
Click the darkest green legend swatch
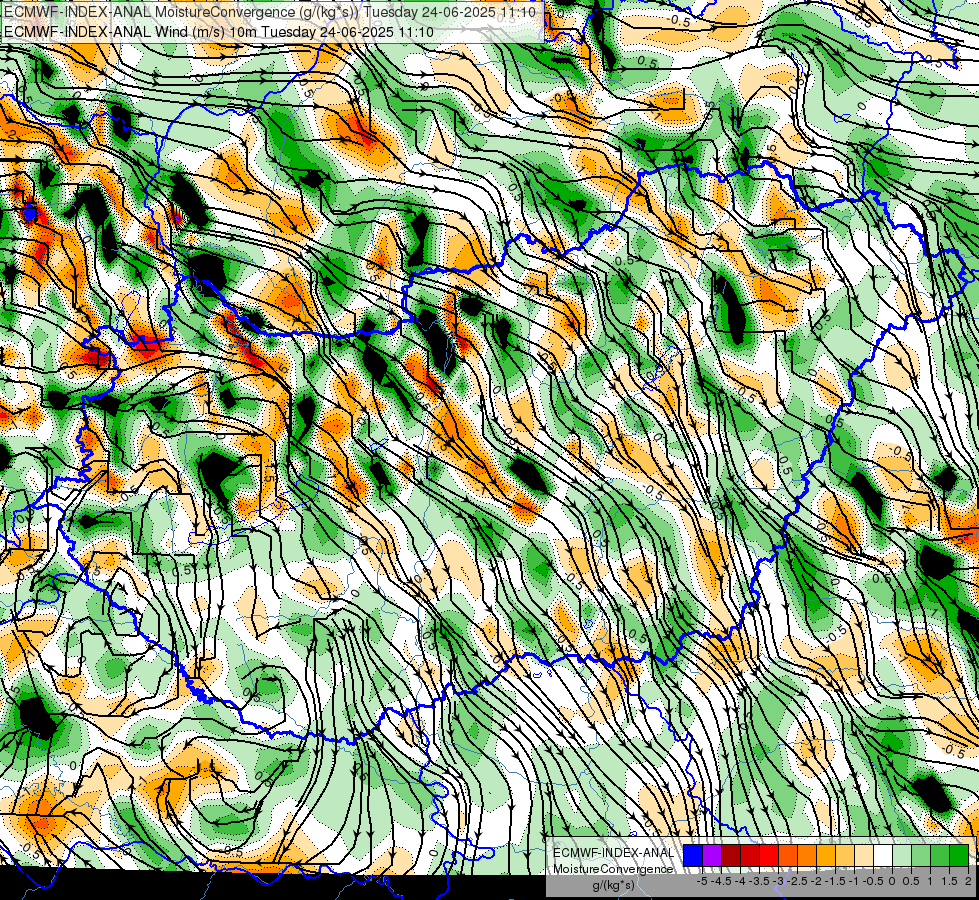(959, 855)
